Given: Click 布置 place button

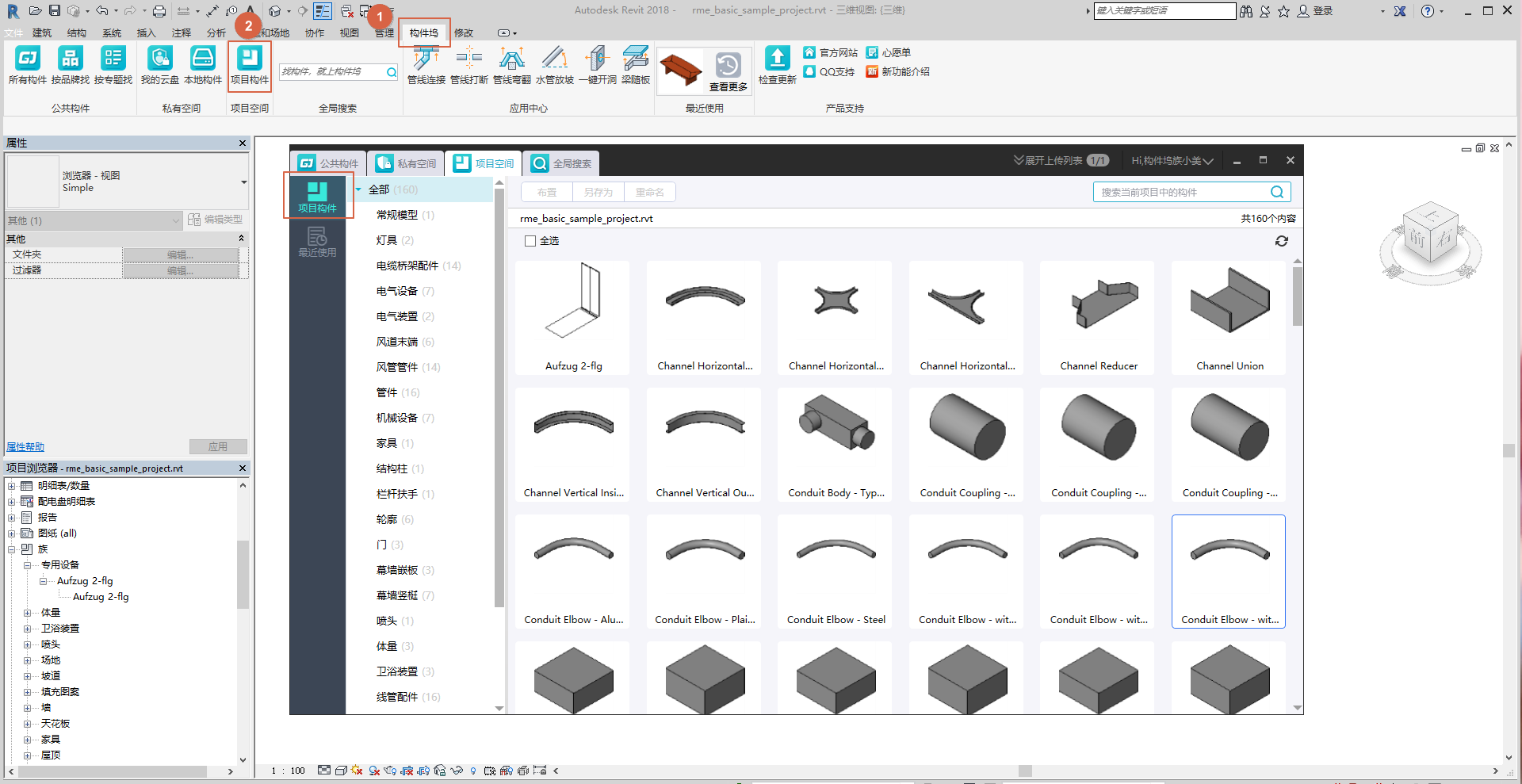Looking at the screenshot, I should click(x=547, y=192).
